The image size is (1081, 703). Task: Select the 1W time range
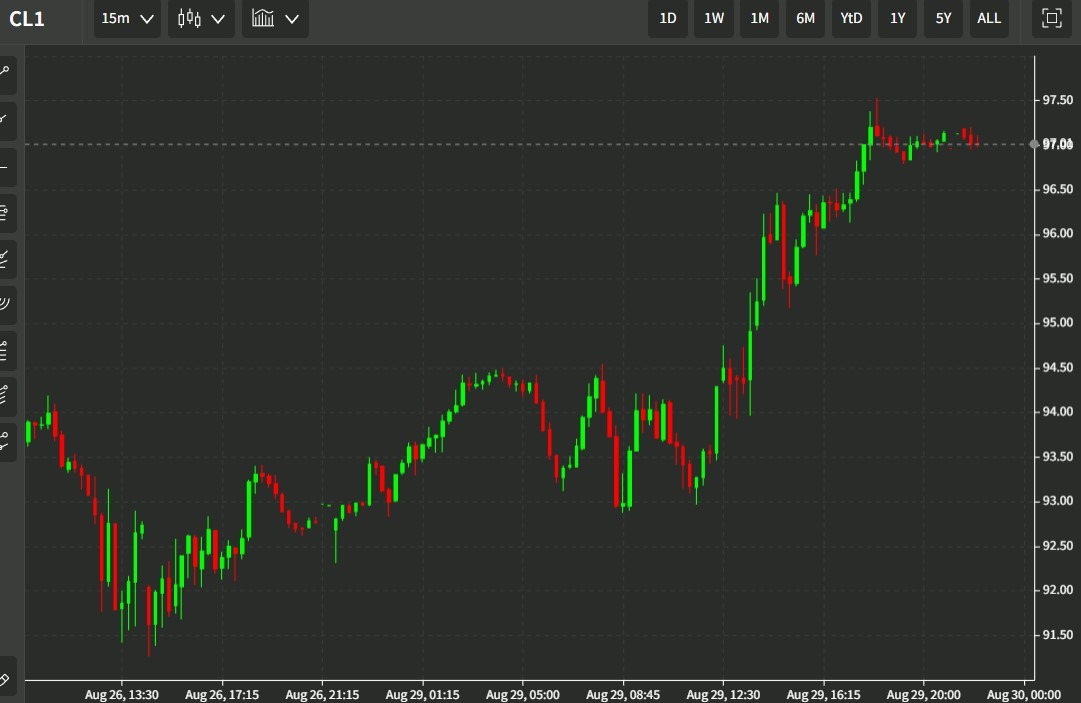[714, 19]
